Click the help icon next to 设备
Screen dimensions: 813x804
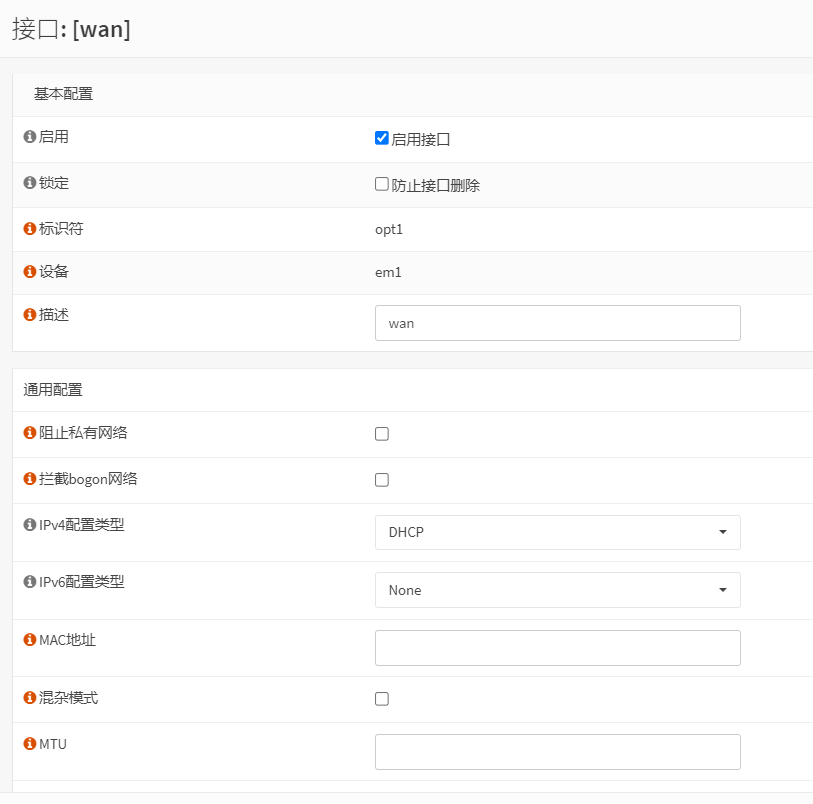(30, 272)
